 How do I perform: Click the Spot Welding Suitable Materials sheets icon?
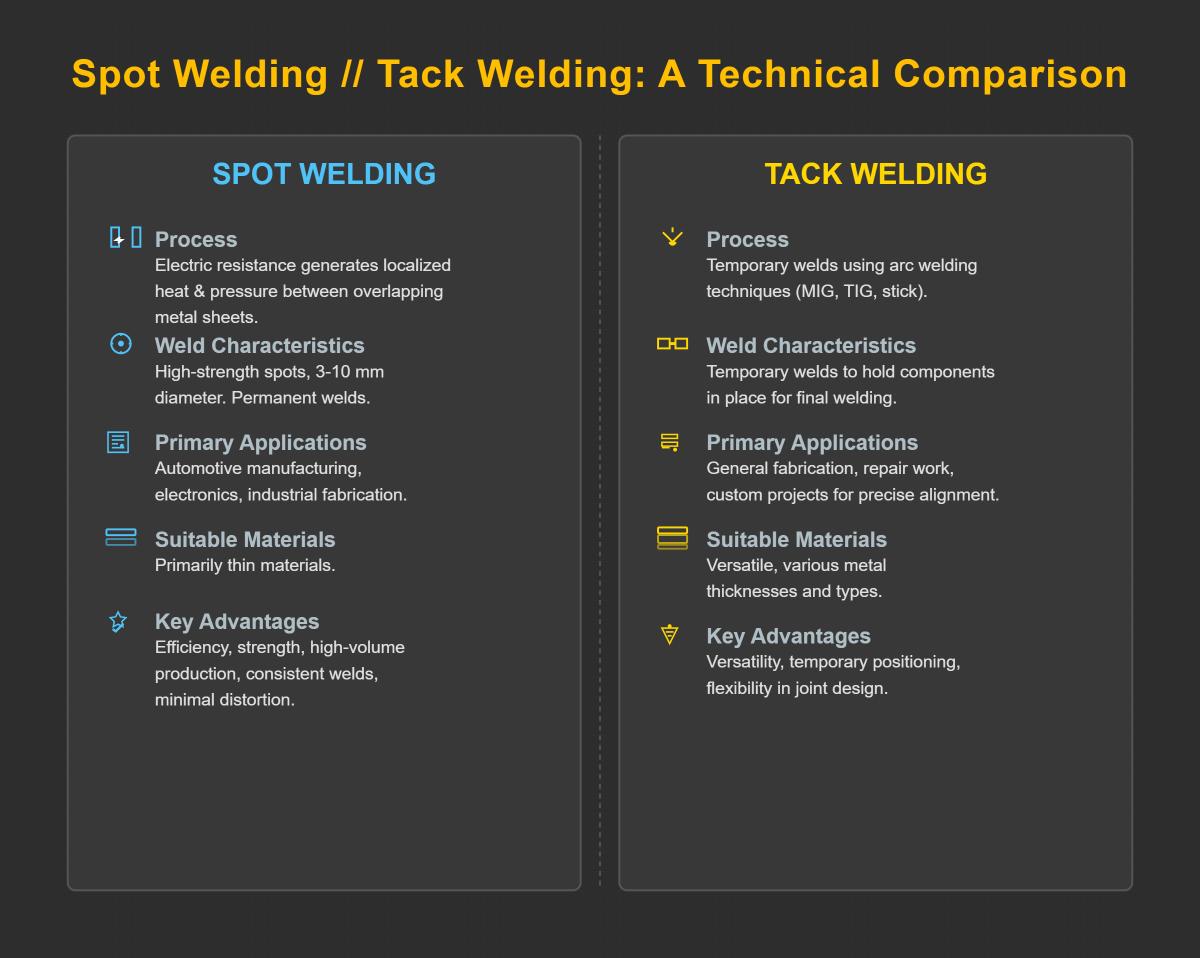coord(120,538)
